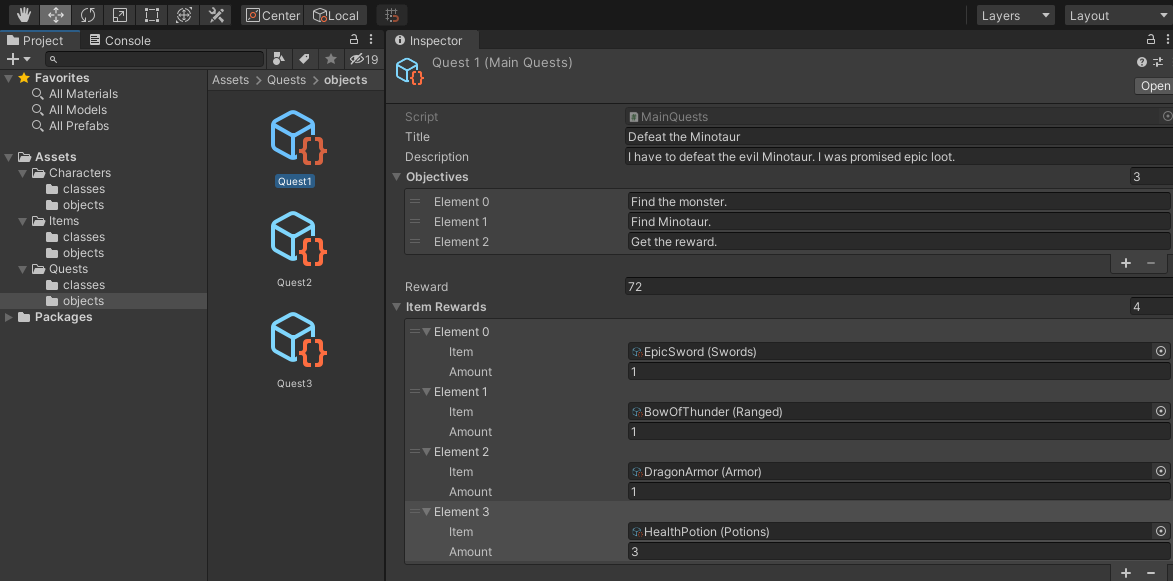Toggle hidden packages visibility showing 19
This screenshot has height=581, width=1173.
click(x=363, y=59)
